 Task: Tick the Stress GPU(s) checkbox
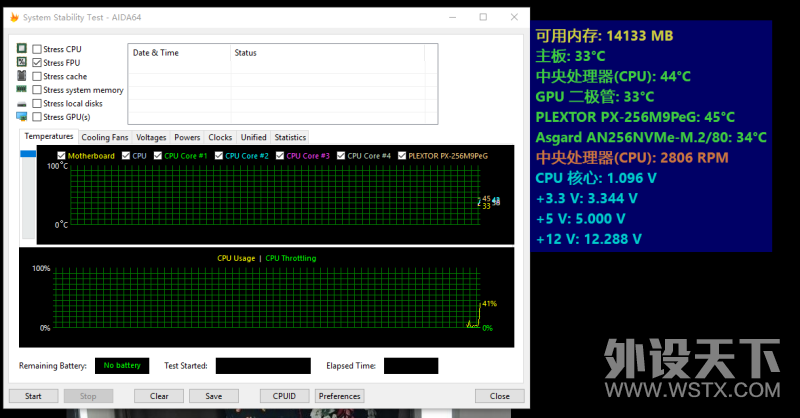(37, 117)
